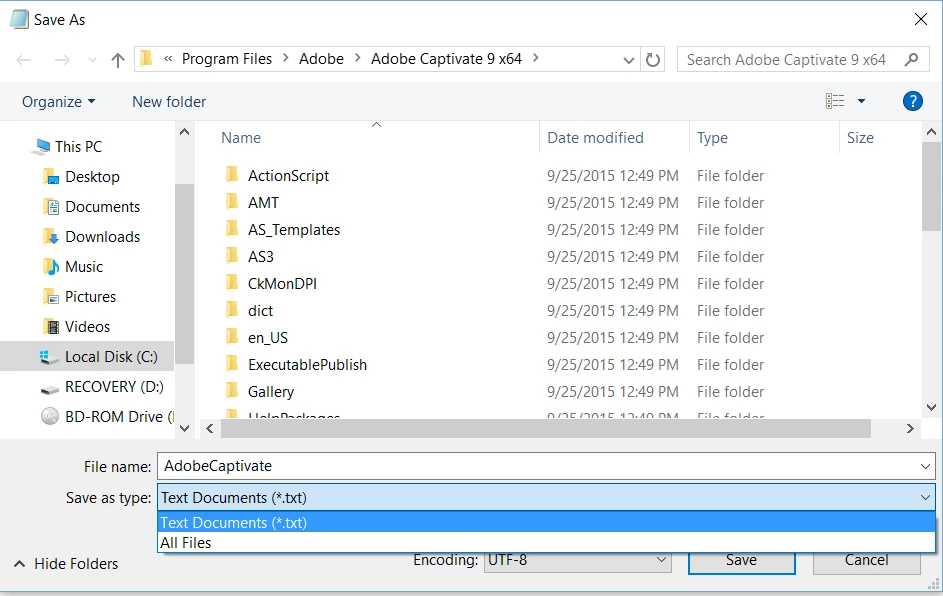Expand the chevron after Adobe Captivate 9 x64
Image resolution: width=943 pixels, height=596 pixels.
point(535,58)
